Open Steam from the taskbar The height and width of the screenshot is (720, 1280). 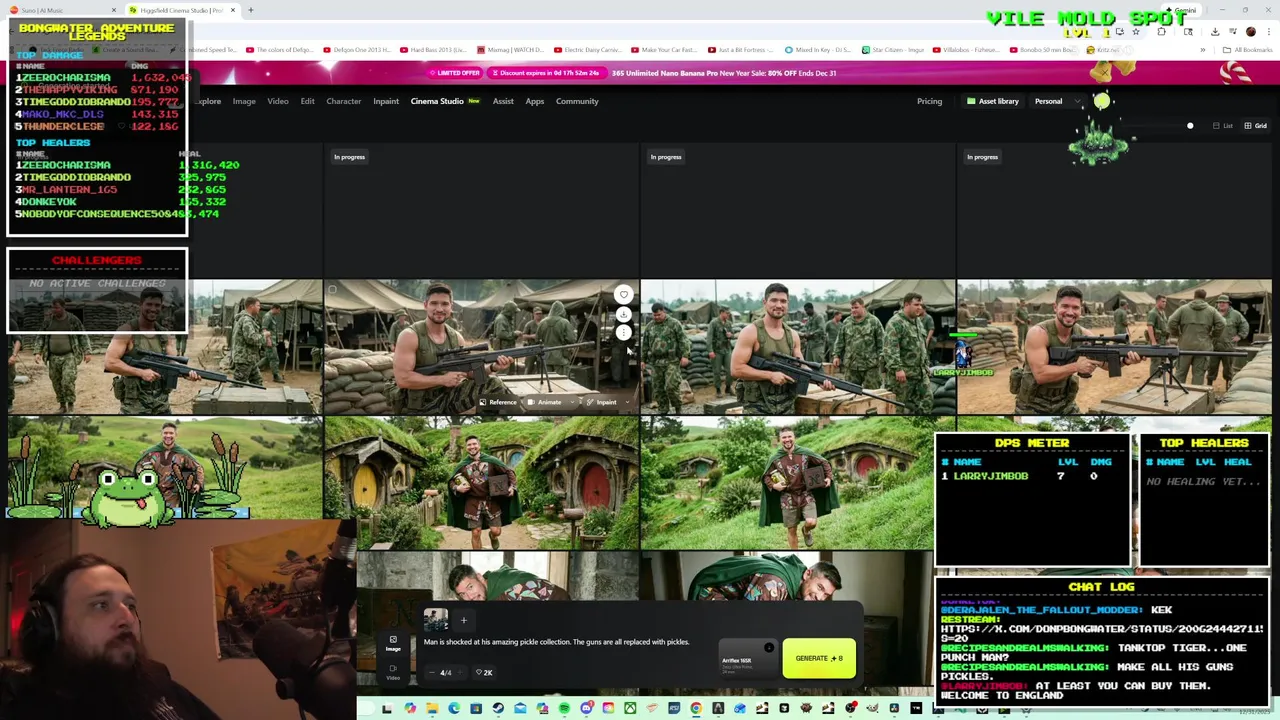pos(498,709)
